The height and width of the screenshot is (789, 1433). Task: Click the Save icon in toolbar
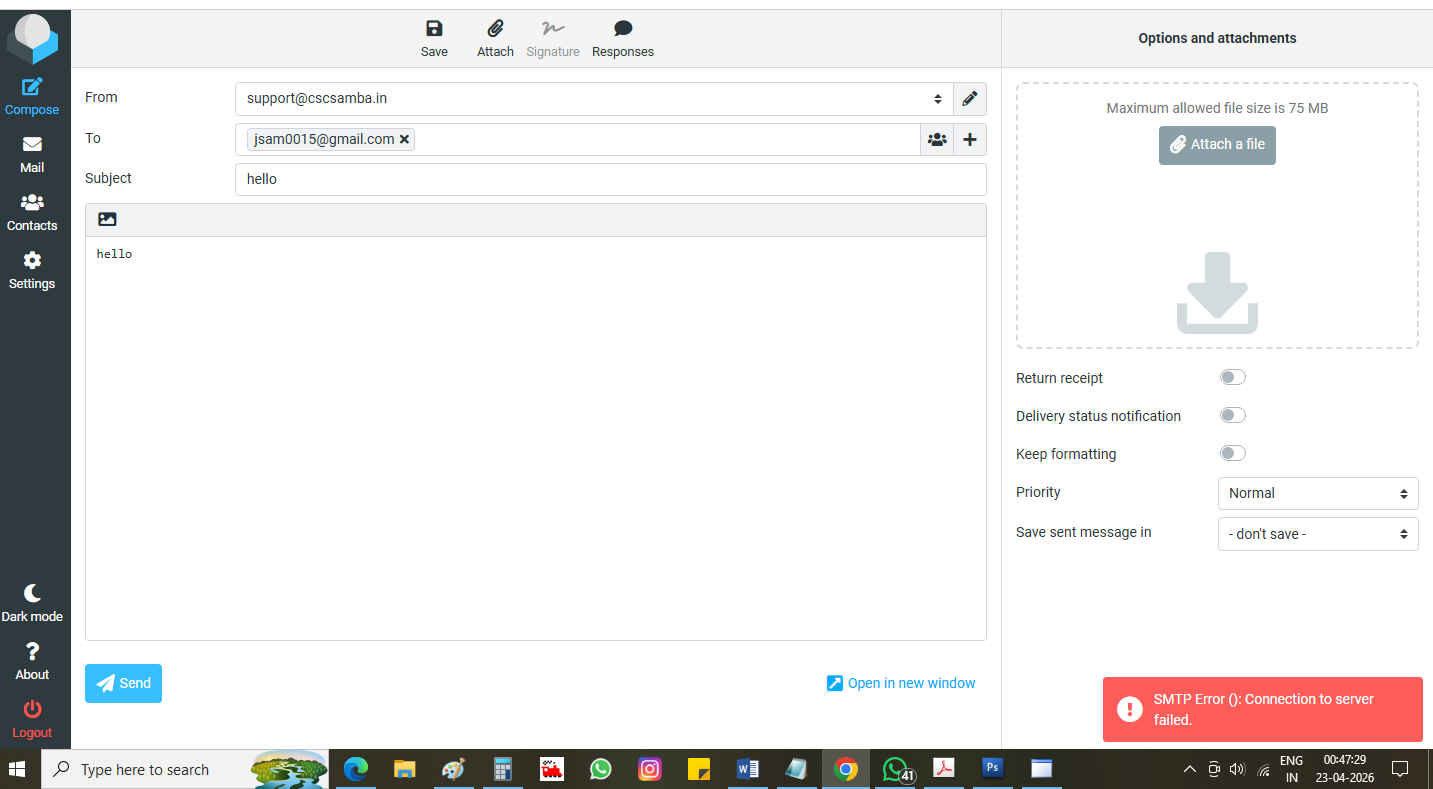(434, 30)
